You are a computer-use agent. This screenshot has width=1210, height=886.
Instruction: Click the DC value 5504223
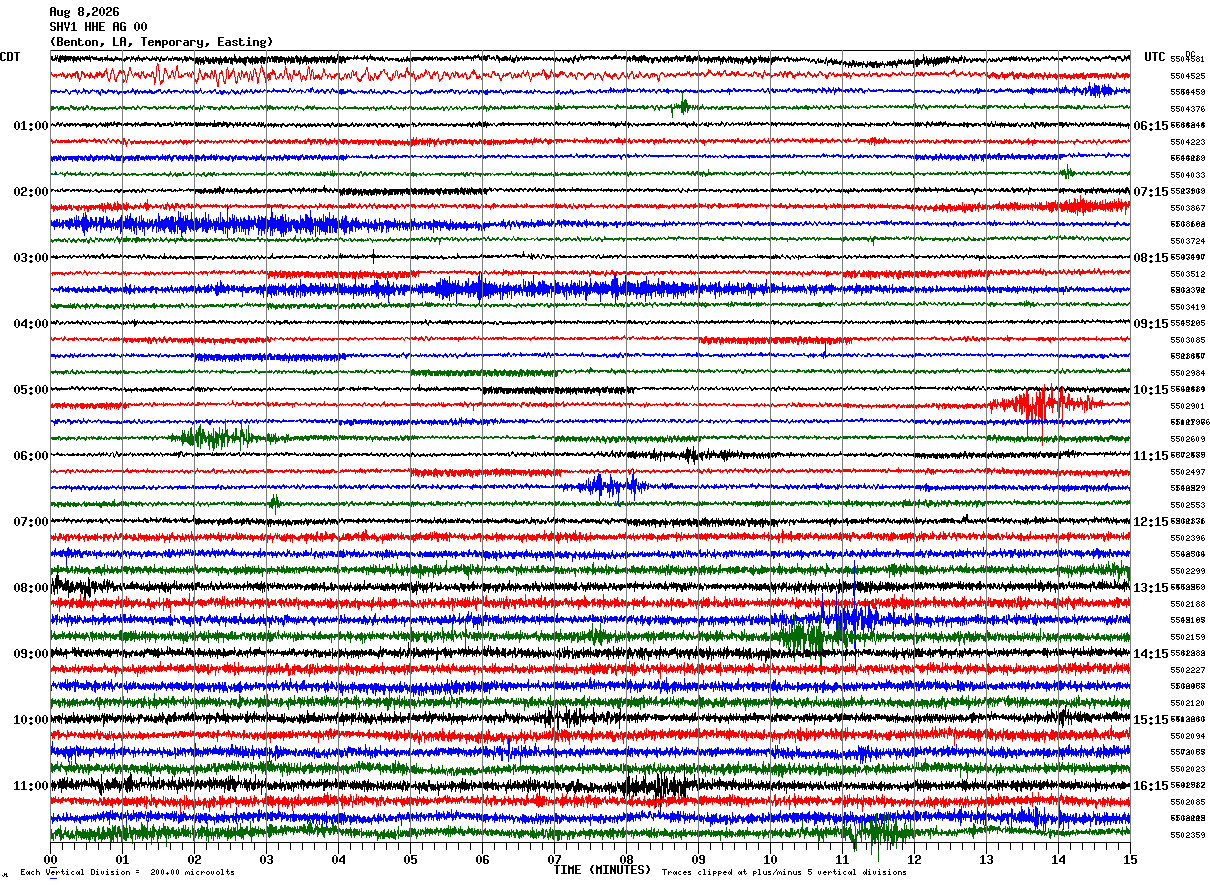click(x=1187, y=142)
